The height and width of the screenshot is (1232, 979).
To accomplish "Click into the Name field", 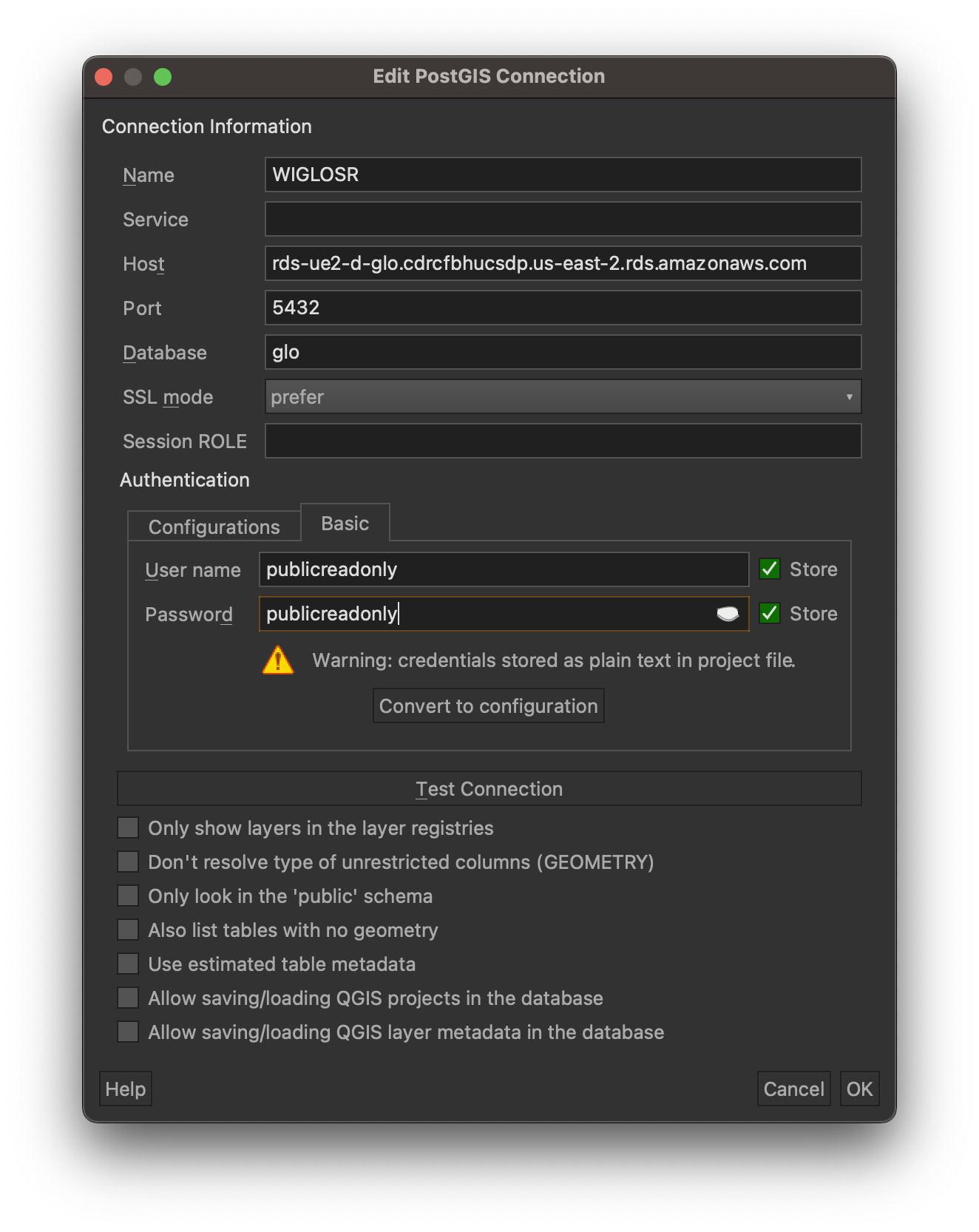I will click(x=563, y=175).
